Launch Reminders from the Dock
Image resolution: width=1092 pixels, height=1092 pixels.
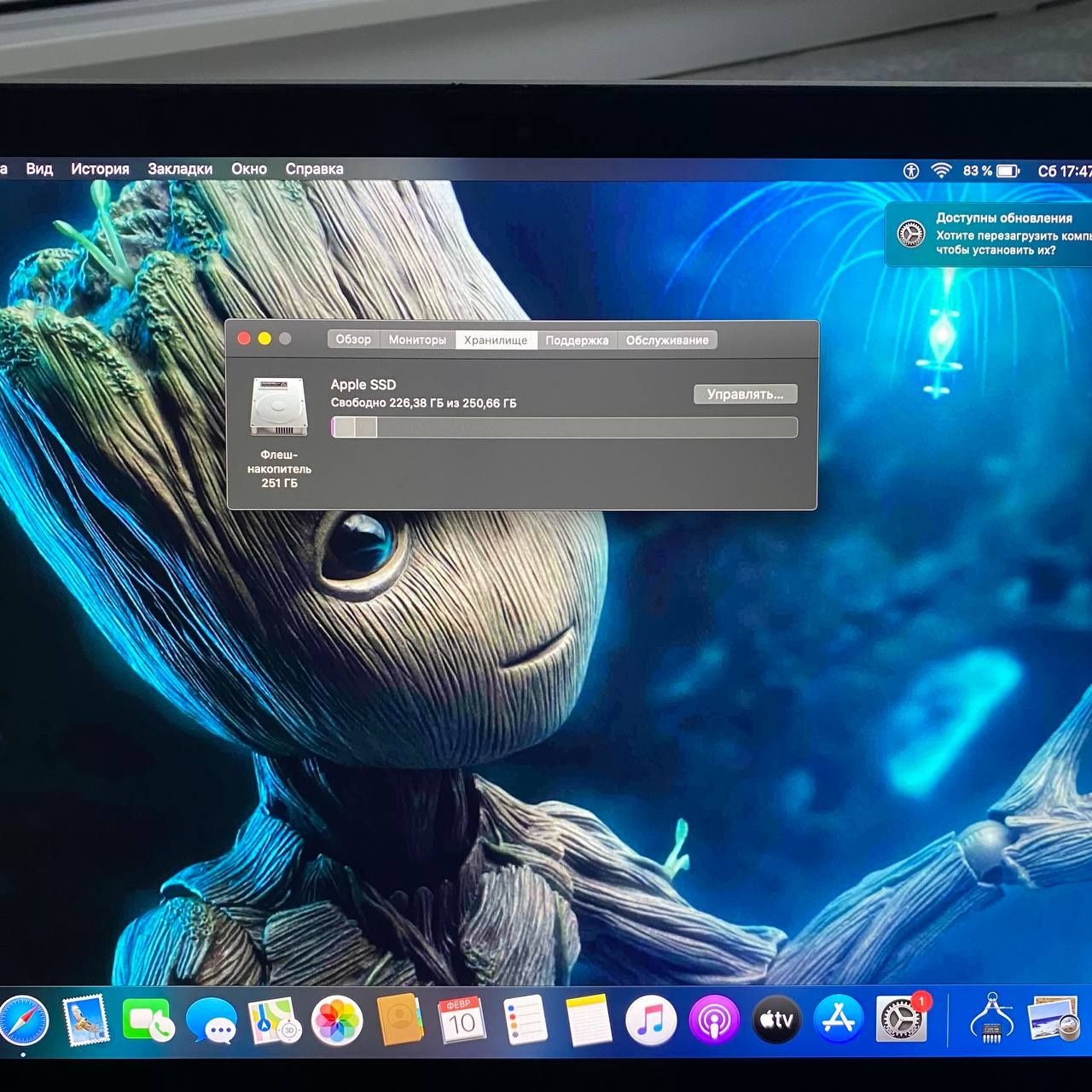pyautogui.click(x=525, y=1020)
